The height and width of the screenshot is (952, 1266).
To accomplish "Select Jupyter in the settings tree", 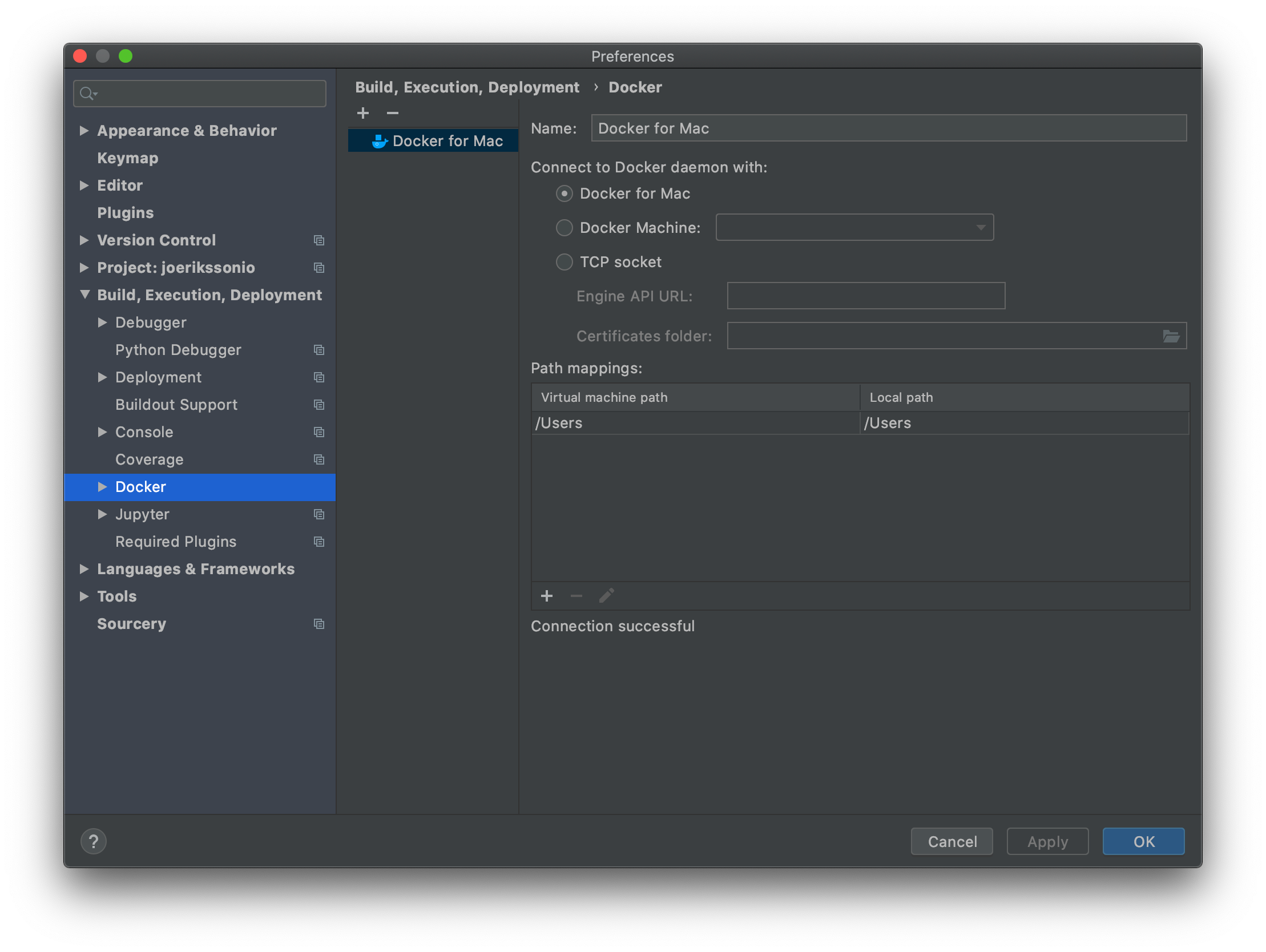I will point(143,514).
